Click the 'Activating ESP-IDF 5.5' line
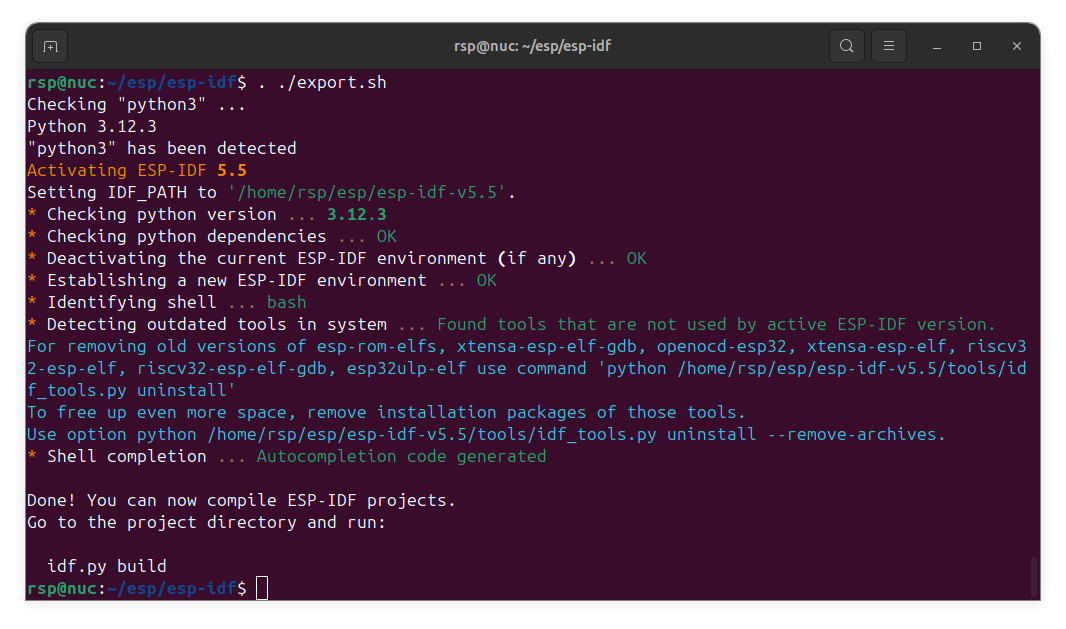This screenshot has height=629, width=1066. (137, 171)
